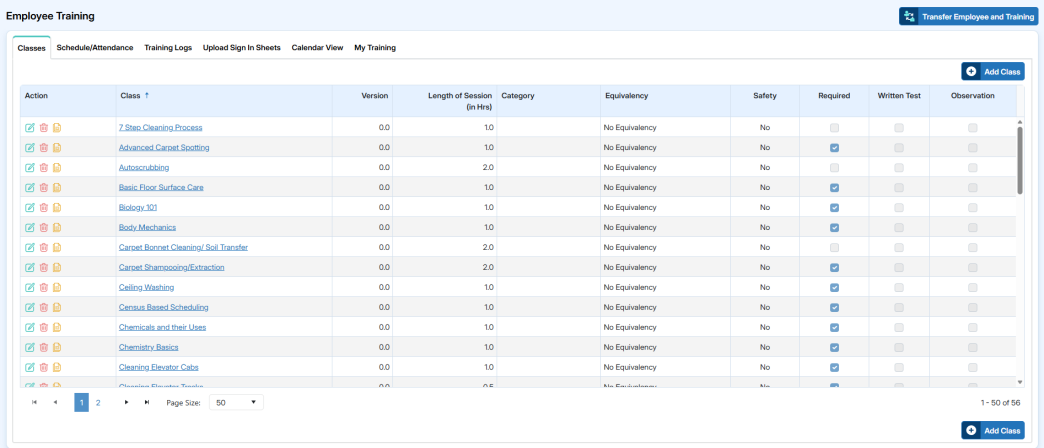Open document icon for Advanced Carpet Spotting
This screenshot has height=448, width=1044.
pos(57,147)
